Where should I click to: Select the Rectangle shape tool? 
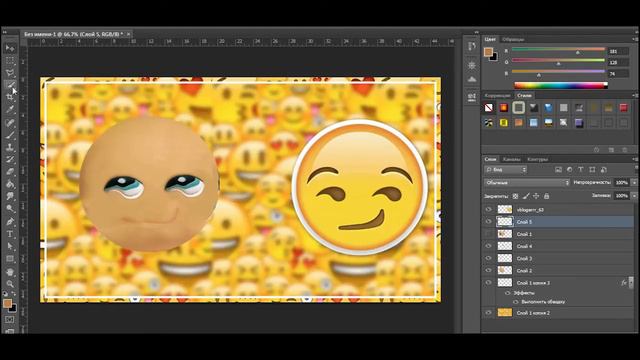point(10,259)
